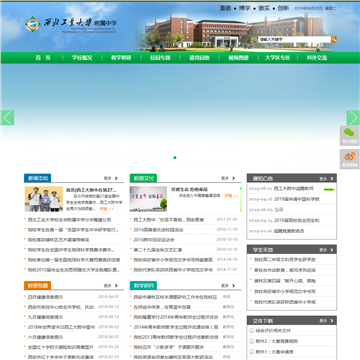Viewport: 360px width, 360px height.
Task: Open article 珍爱生命 拒绝毒品
Action: click(190, 190)
